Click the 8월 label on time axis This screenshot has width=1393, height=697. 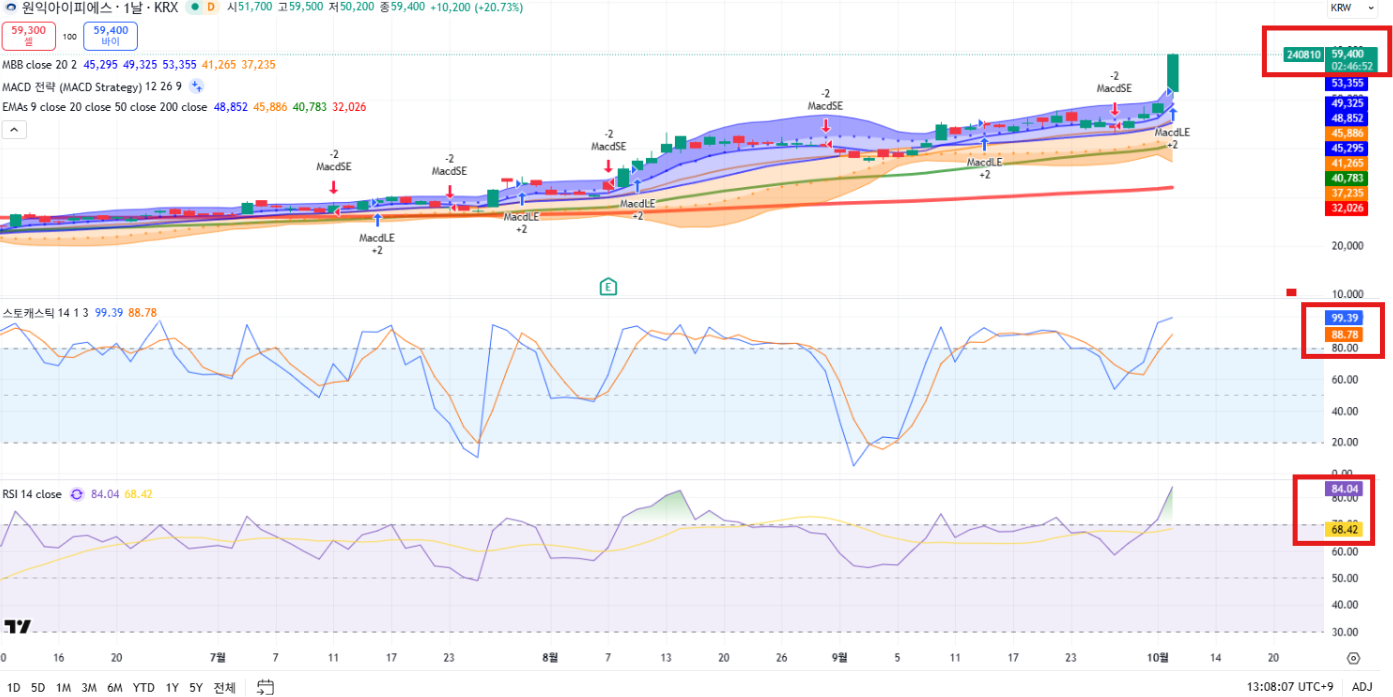pyautogui.click(x=550, y=657)
